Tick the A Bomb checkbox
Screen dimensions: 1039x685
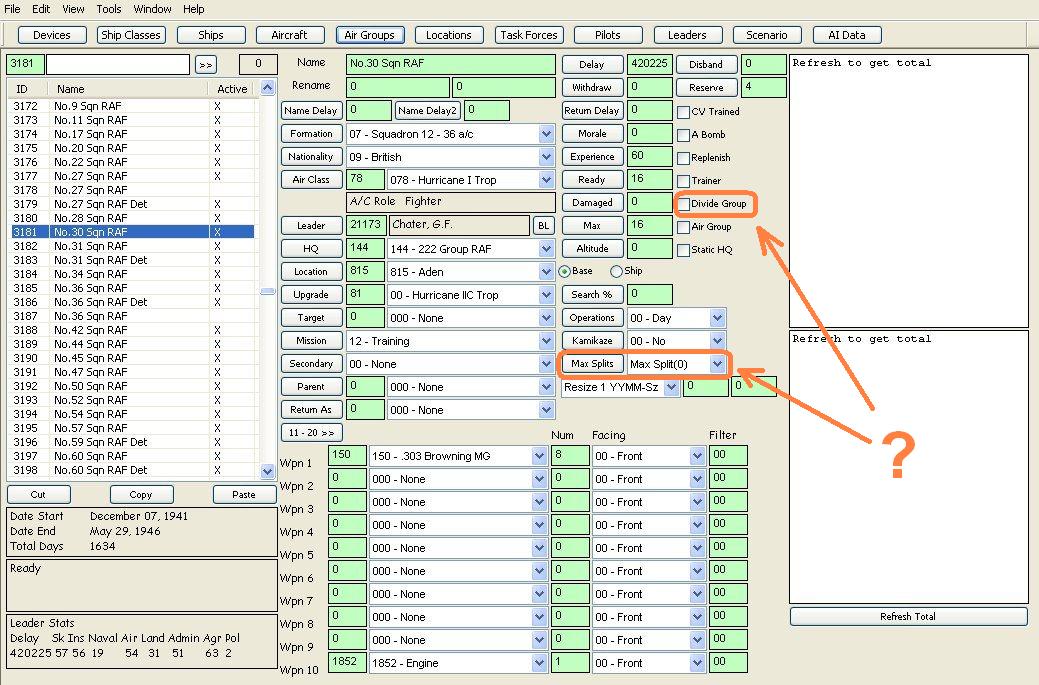click(x=684, y=135)
